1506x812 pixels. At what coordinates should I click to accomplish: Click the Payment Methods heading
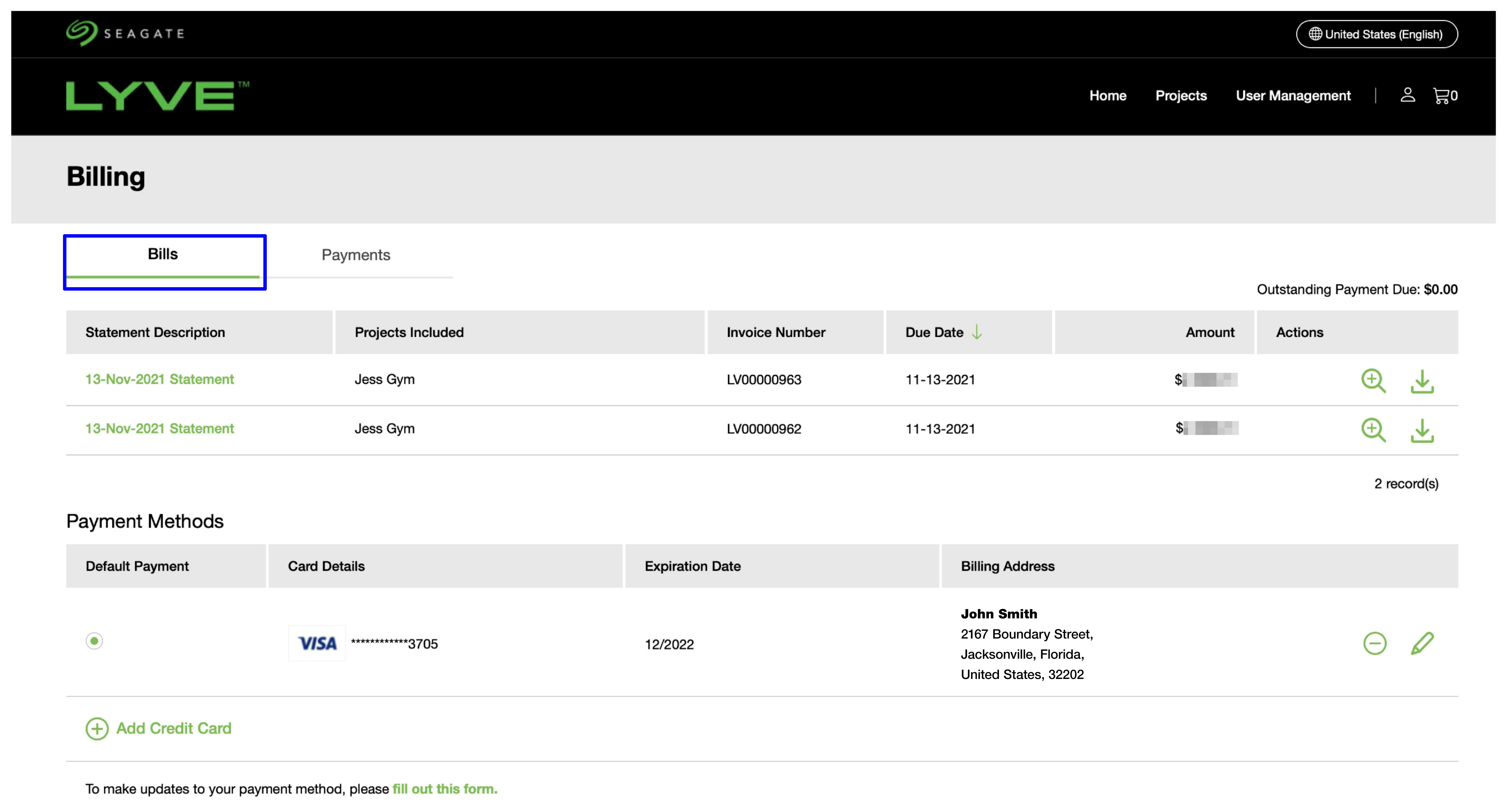[145, 521]
